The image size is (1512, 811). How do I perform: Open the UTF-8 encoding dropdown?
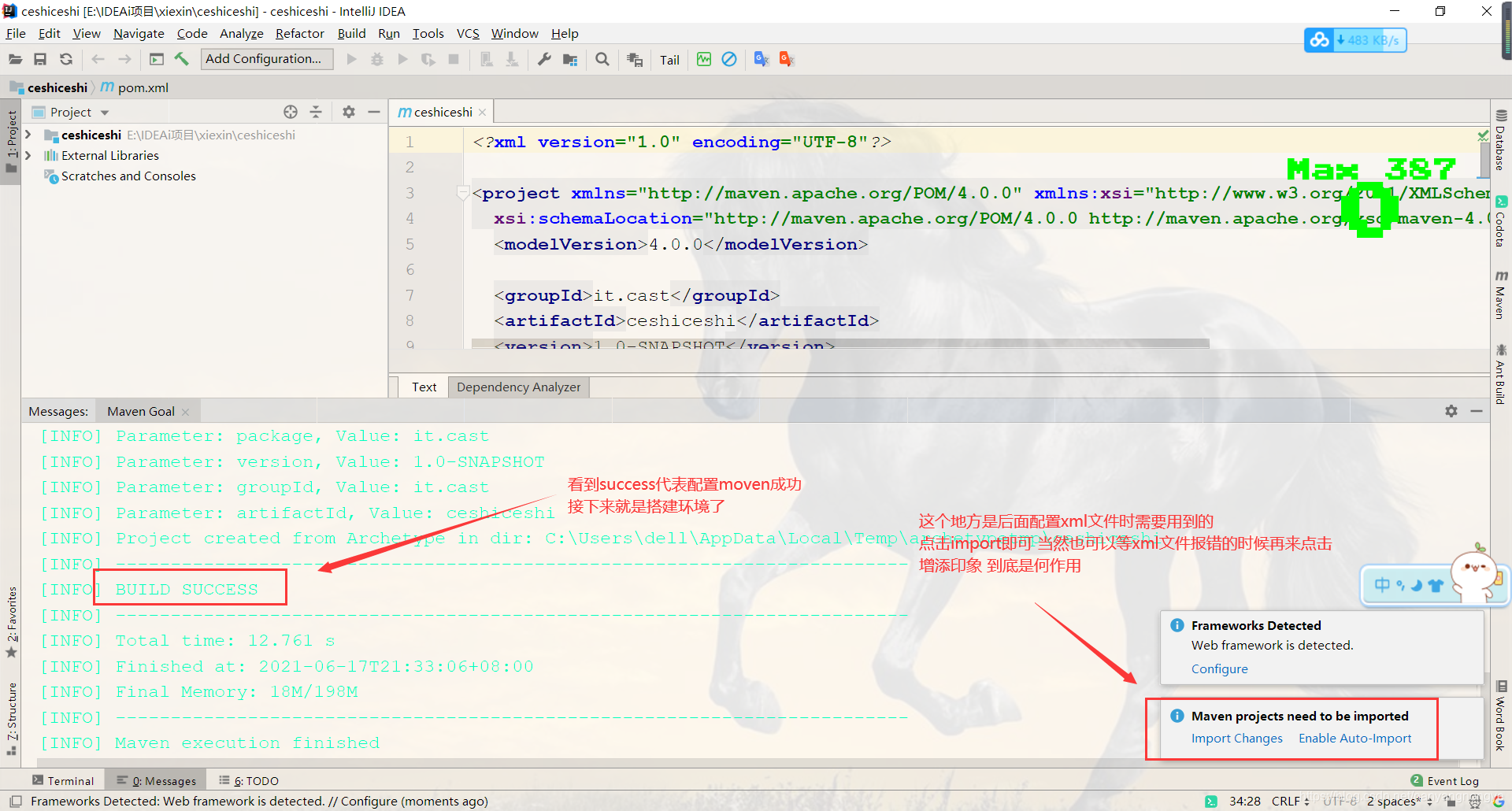(x=1340, y=802)
